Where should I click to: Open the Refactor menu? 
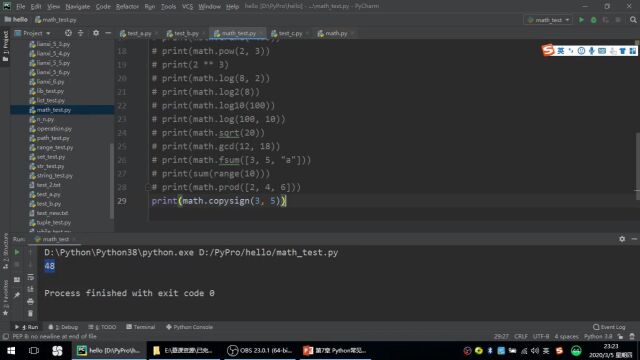pyautogui.click(x=127, y=7)
